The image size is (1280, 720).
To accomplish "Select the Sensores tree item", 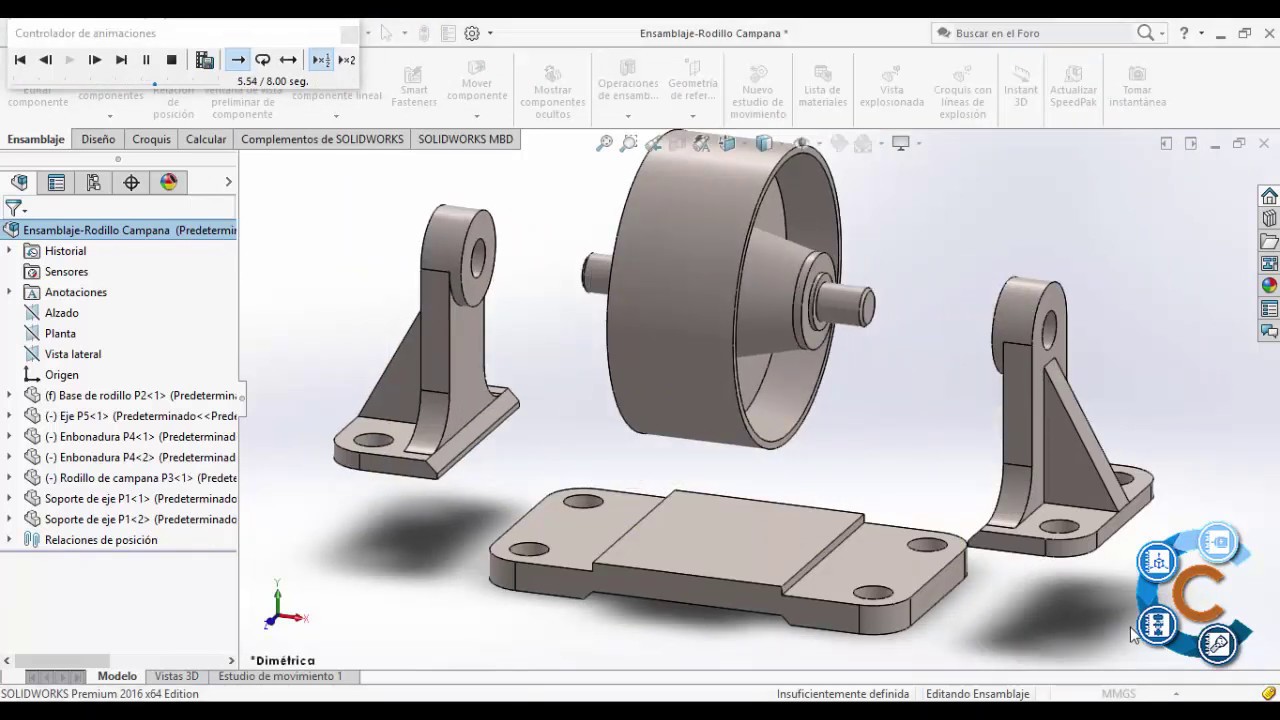I will (66, 272).
